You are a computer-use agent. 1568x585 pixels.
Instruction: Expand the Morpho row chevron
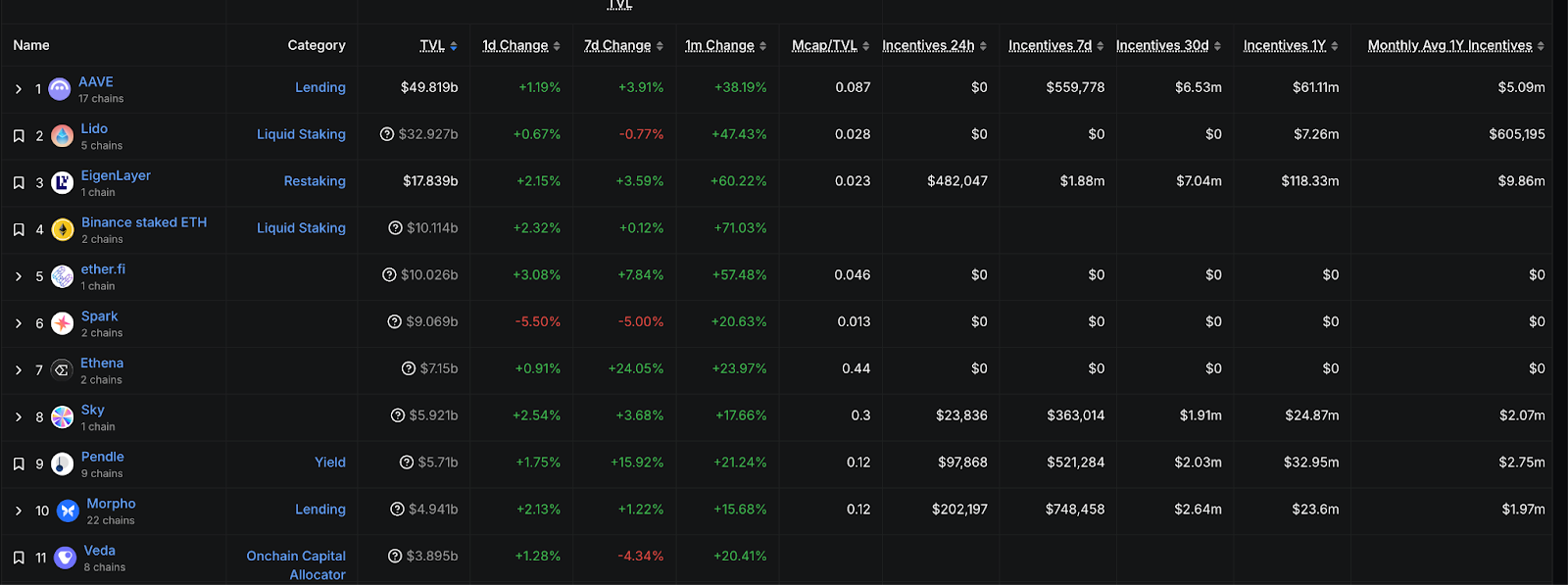click(x=19, y=511)
